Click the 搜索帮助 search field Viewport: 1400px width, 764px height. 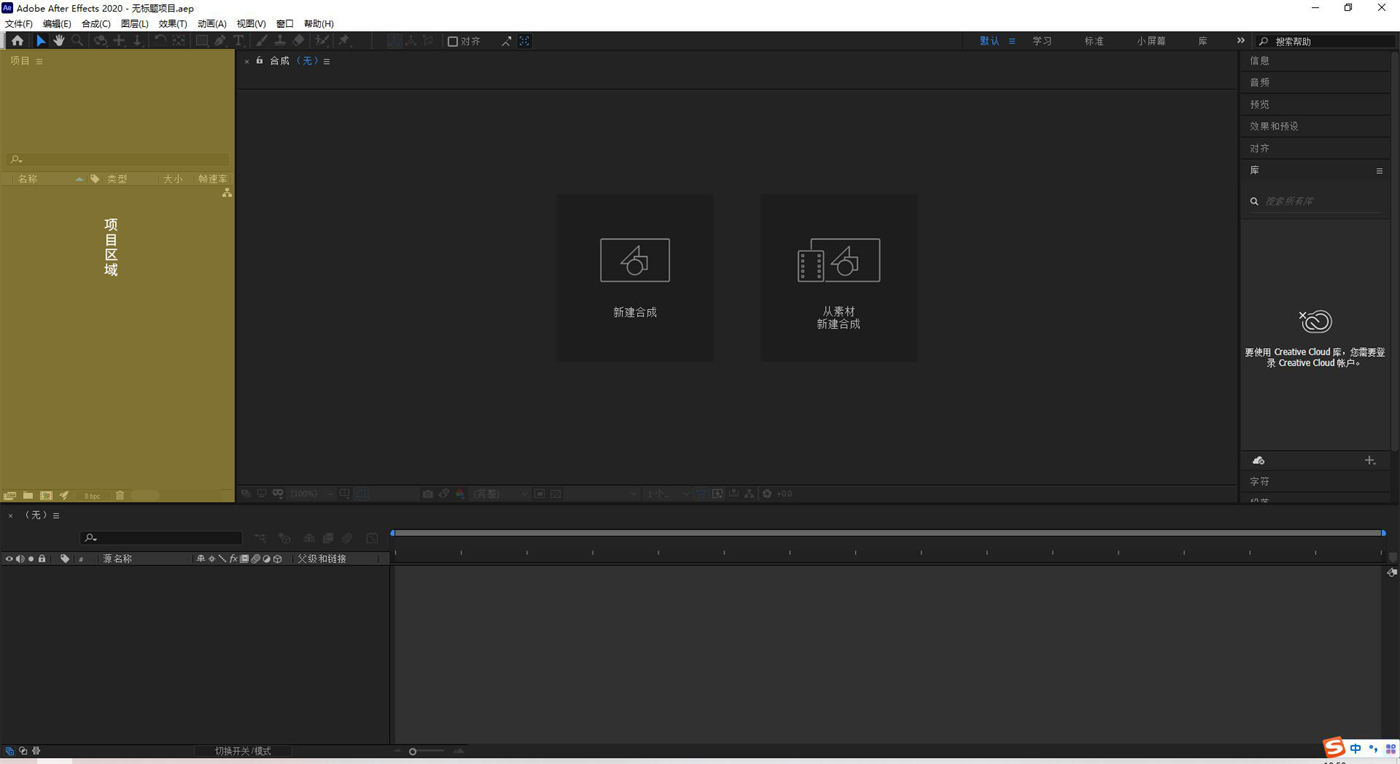tap(1325, 42)
